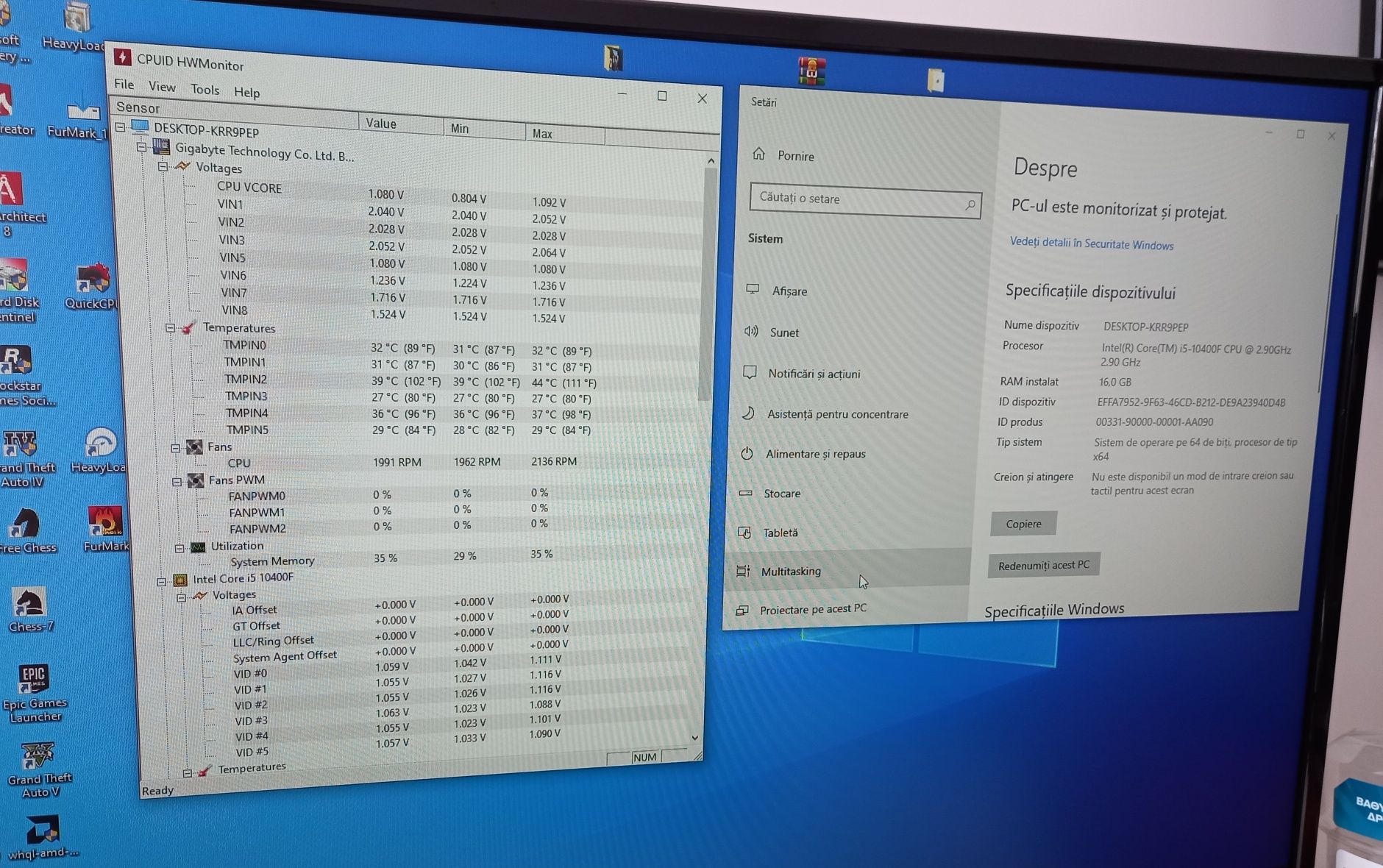Click the Pornire home icon in Settings
This screenshot has width=1383, height=868.
pos(759,154)
